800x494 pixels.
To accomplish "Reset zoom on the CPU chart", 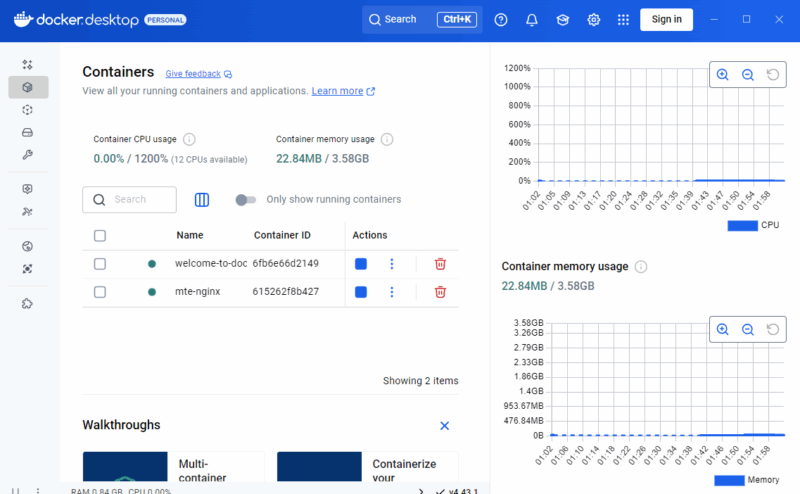I will pos(773,75).
